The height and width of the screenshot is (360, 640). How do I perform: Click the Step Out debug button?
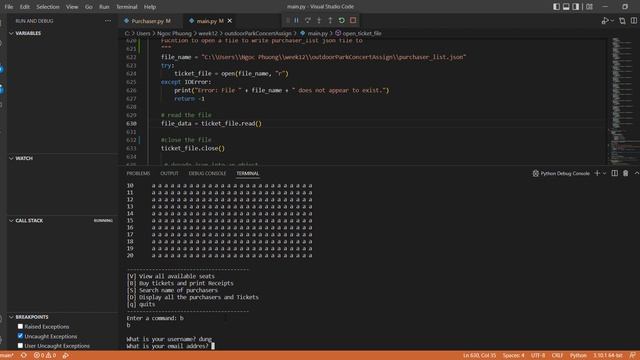[x=330, y=20]
